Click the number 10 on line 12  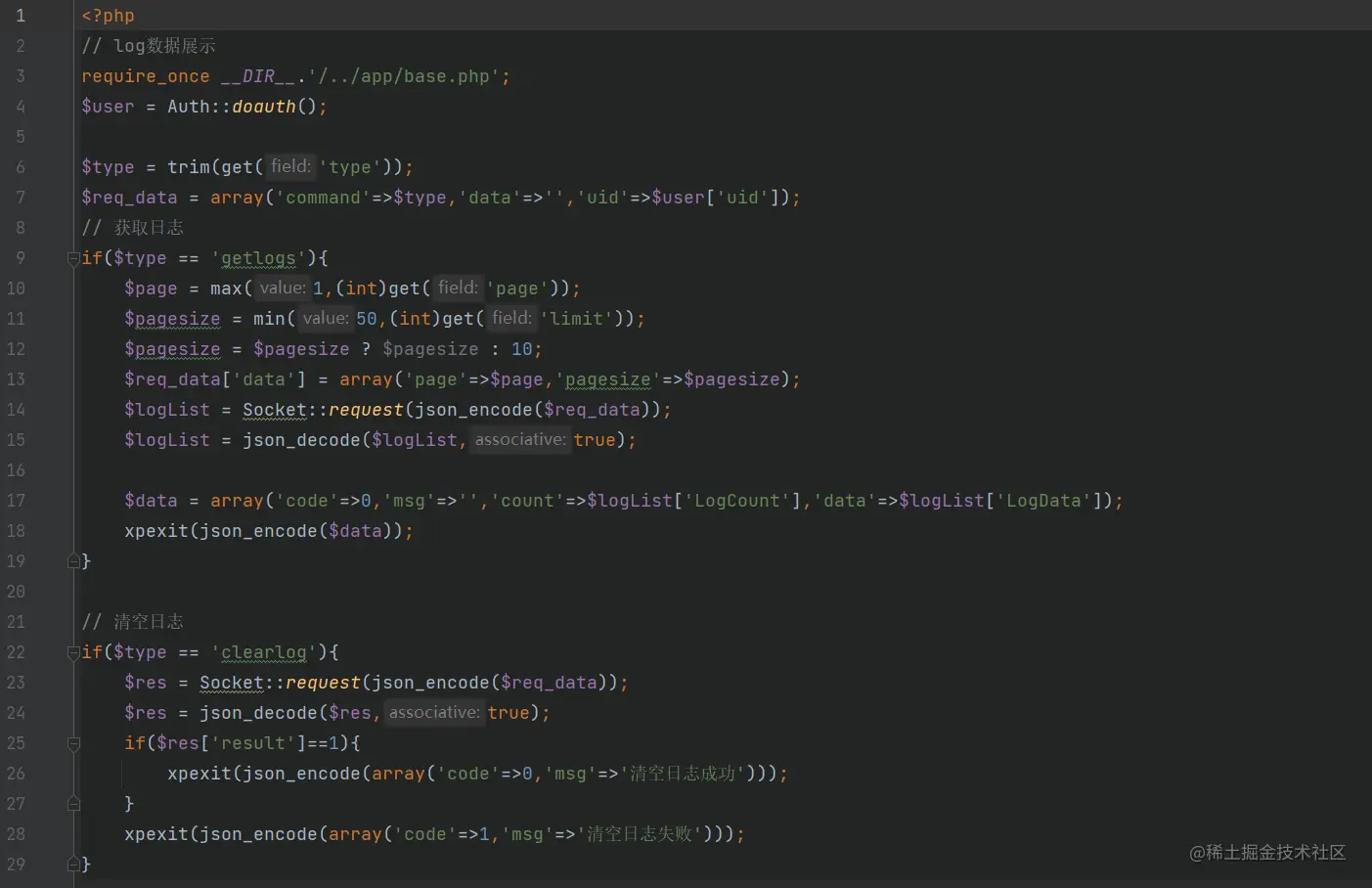pyautogui.click(x=522, y=349)
